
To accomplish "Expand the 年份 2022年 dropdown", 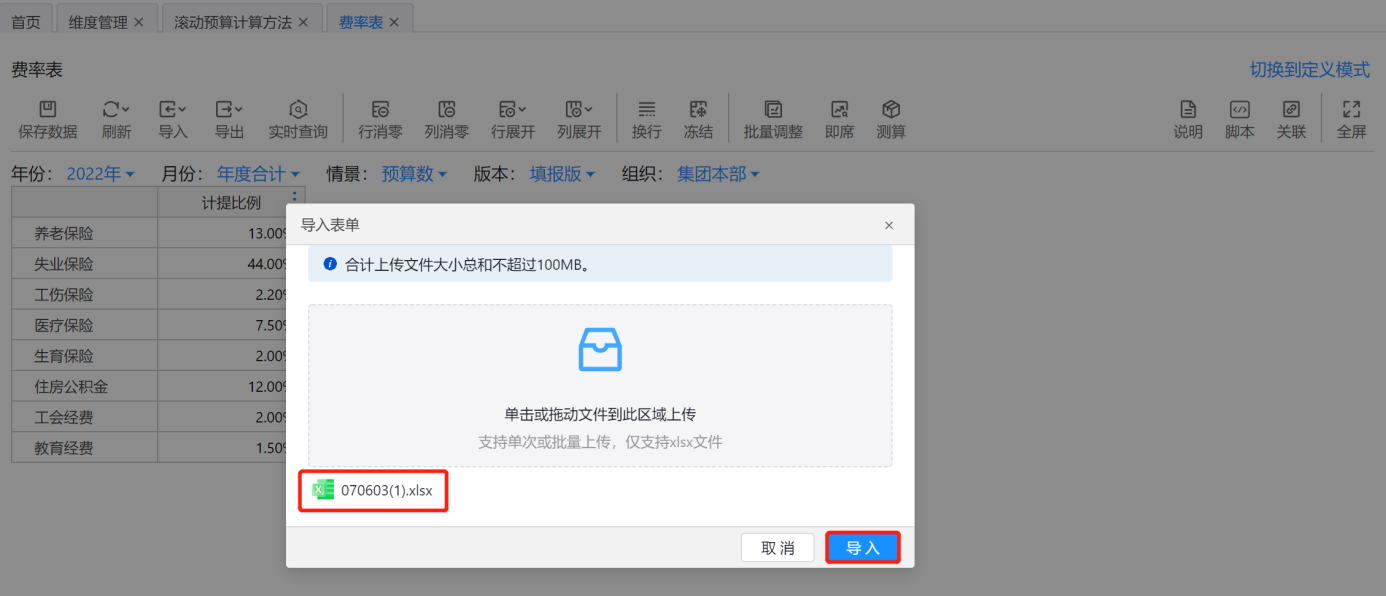I will (100, 174).
